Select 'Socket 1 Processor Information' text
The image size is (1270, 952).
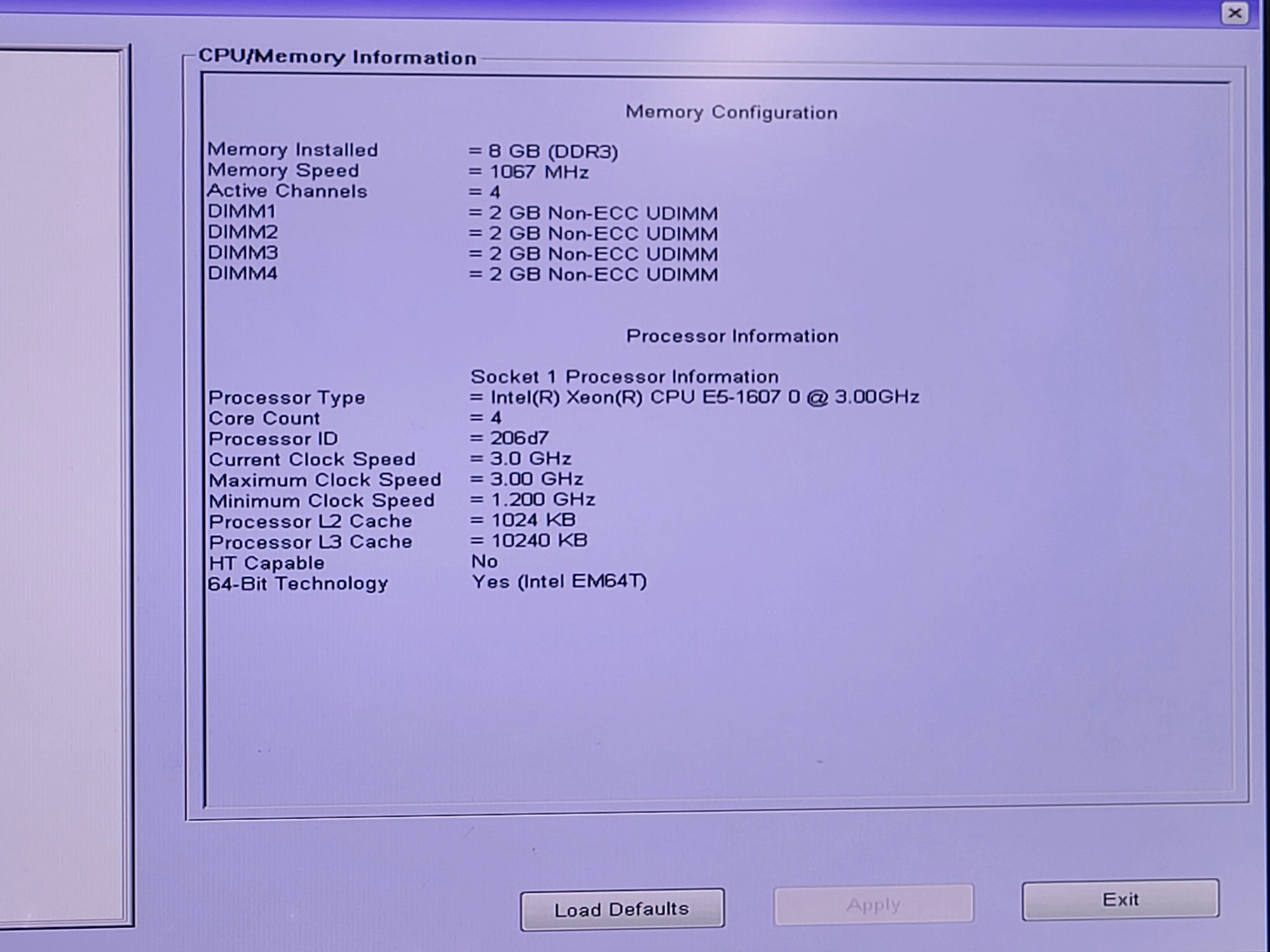point(625,377)
